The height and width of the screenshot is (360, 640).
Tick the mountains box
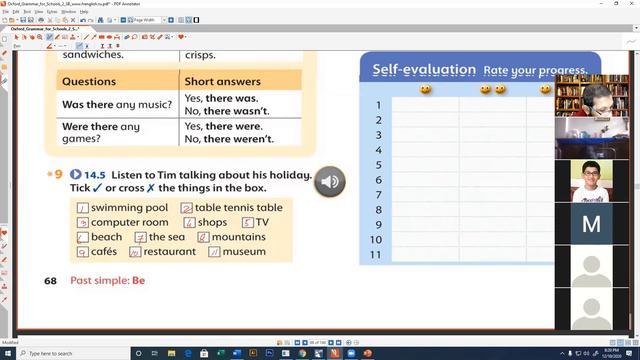[203, 238]
